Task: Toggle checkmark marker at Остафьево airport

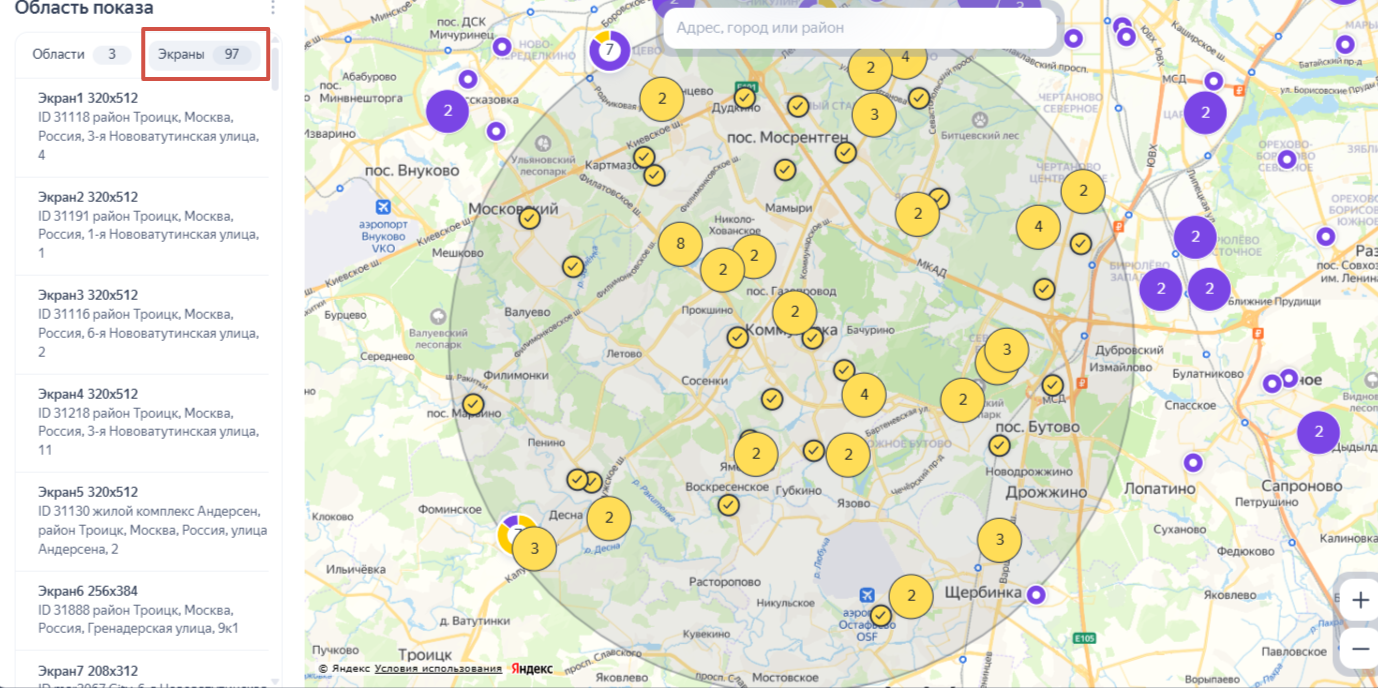Action: point(881,615)
